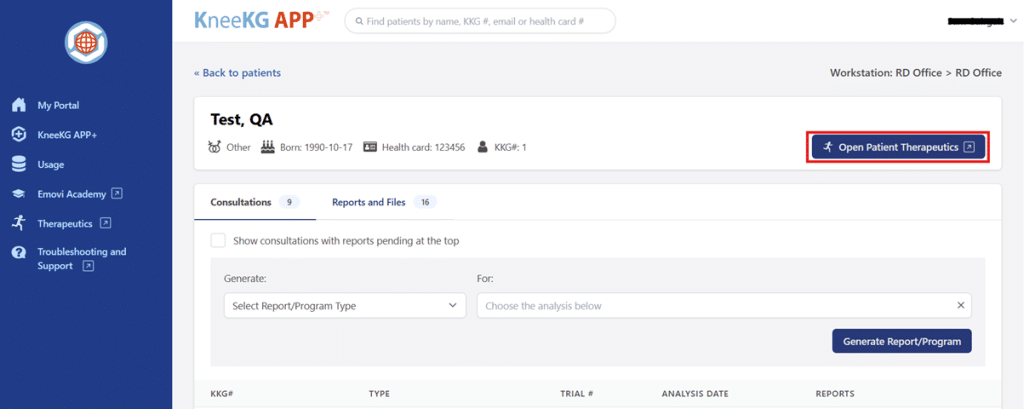Click the KKG#: 1 text

click(509, 147)
